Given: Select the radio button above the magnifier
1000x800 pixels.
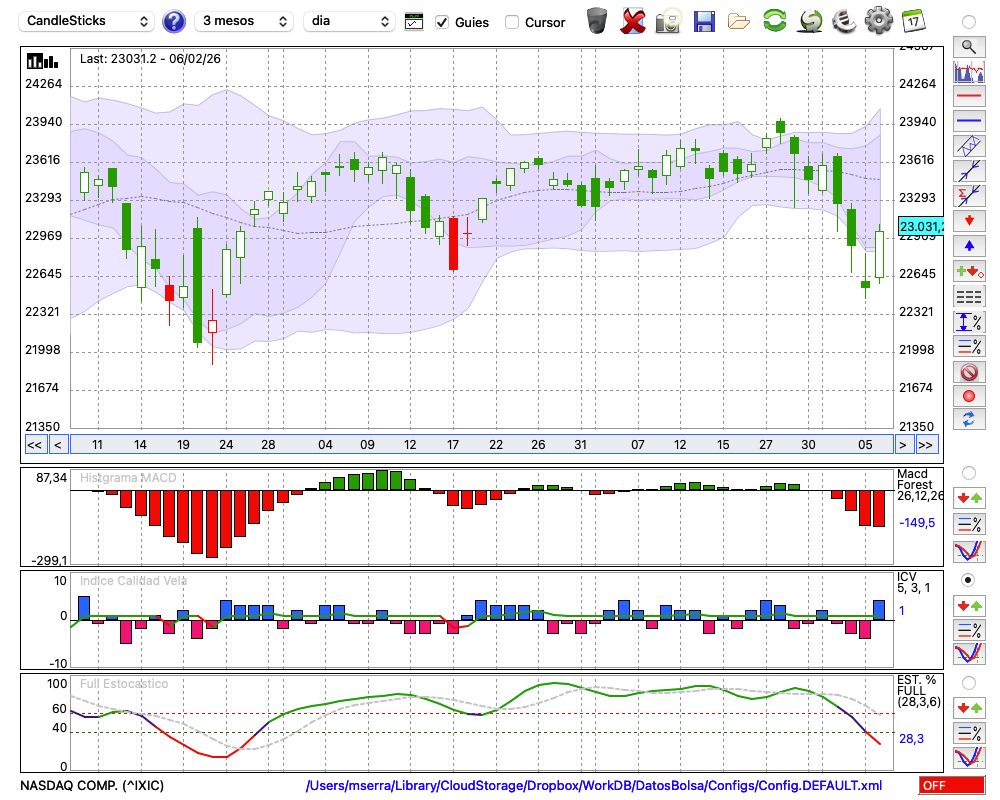Looking at the screenshot, I should pyautogui.click(x=969, y=22).
